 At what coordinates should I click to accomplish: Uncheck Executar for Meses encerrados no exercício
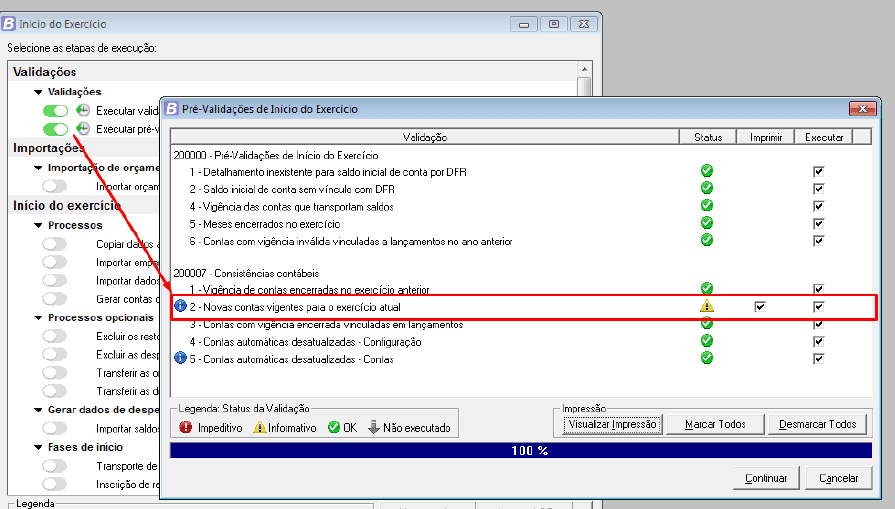click(819, 224)
